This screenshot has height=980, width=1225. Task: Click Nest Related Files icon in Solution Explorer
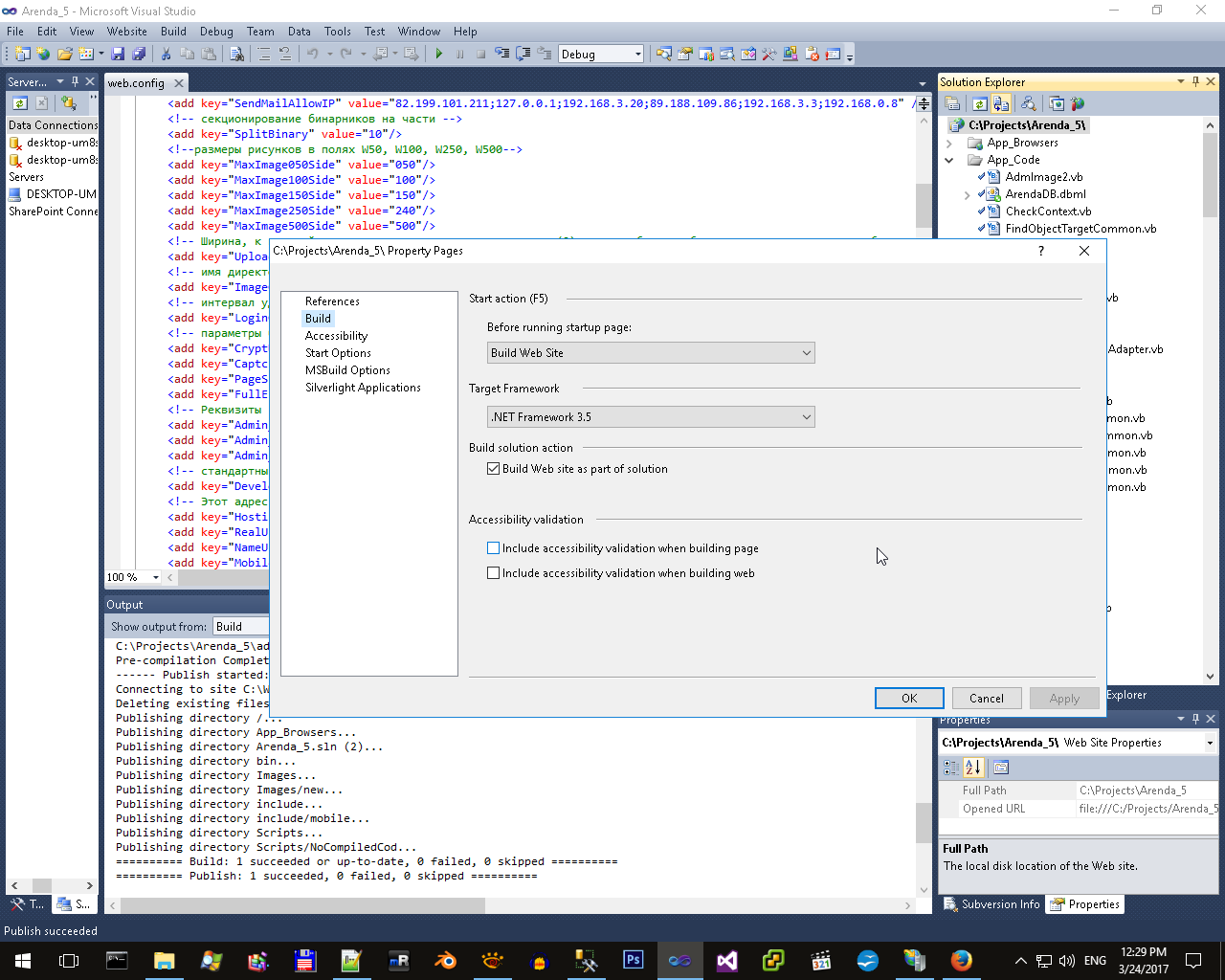coord(1001,104)
